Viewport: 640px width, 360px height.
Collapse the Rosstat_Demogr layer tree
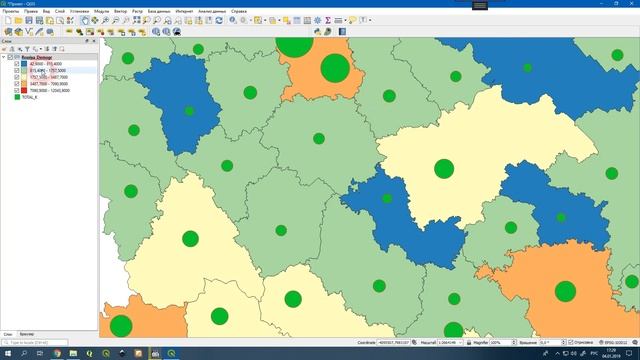click(x=4, y=58)
